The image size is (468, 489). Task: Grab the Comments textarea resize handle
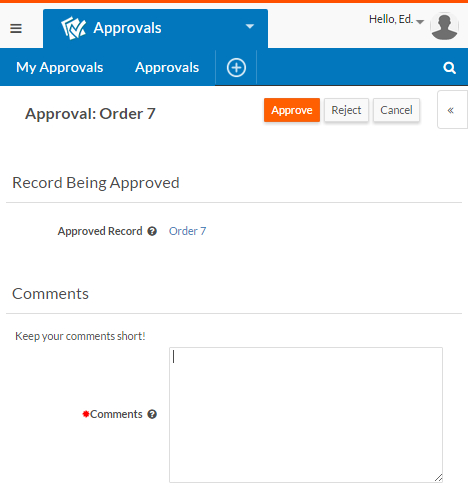pos(438,478)
